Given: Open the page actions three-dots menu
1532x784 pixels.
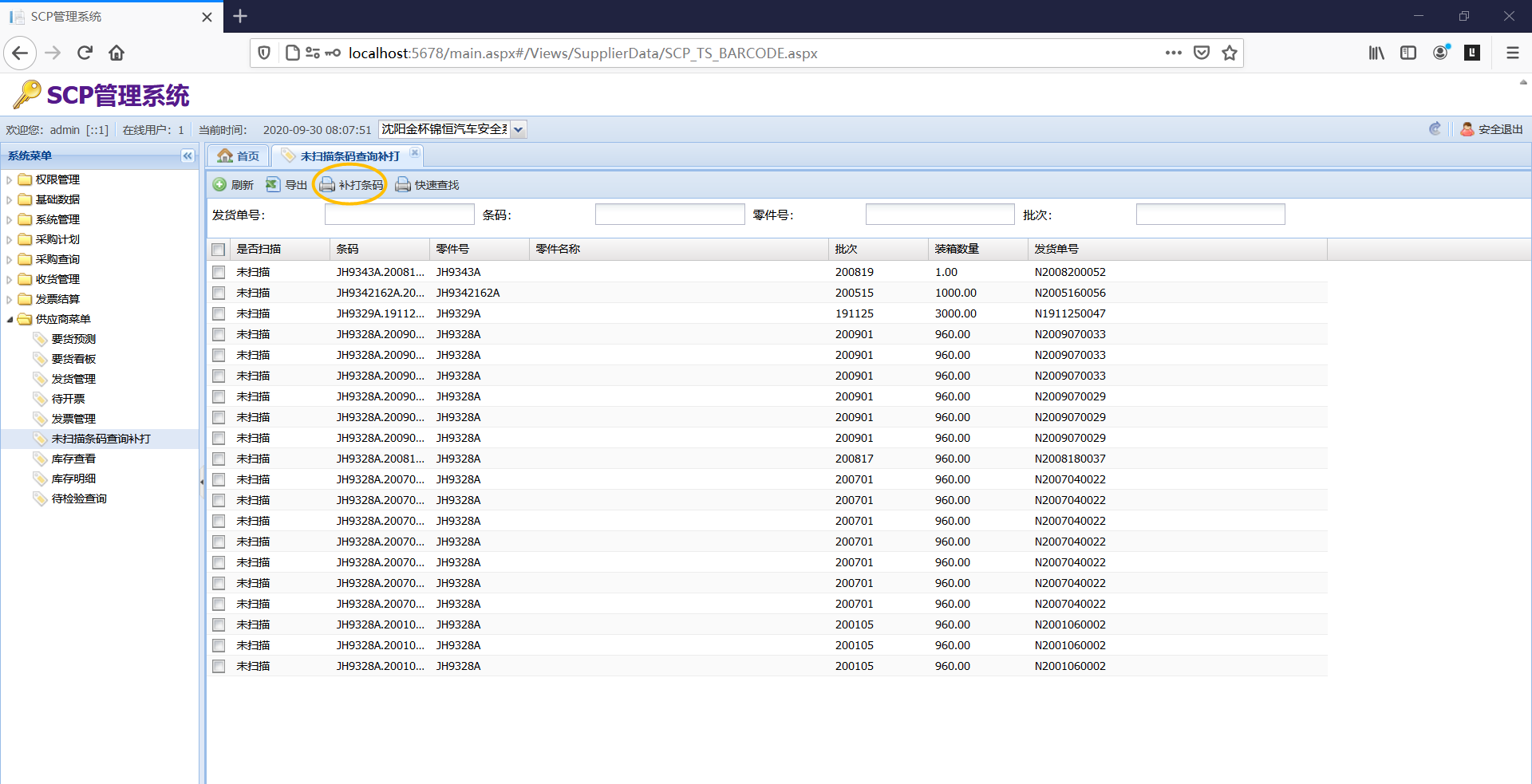Looking at the screenshot, I should click(1173, 53).
